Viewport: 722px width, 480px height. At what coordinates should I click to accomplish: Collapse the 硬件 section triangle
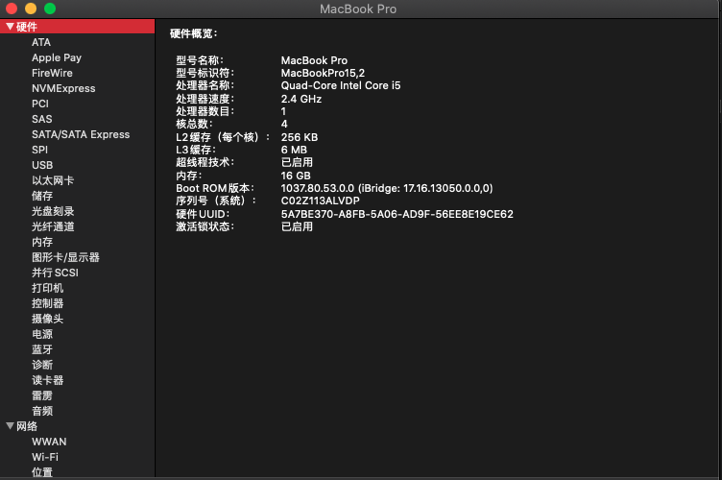tap(10, 27)
